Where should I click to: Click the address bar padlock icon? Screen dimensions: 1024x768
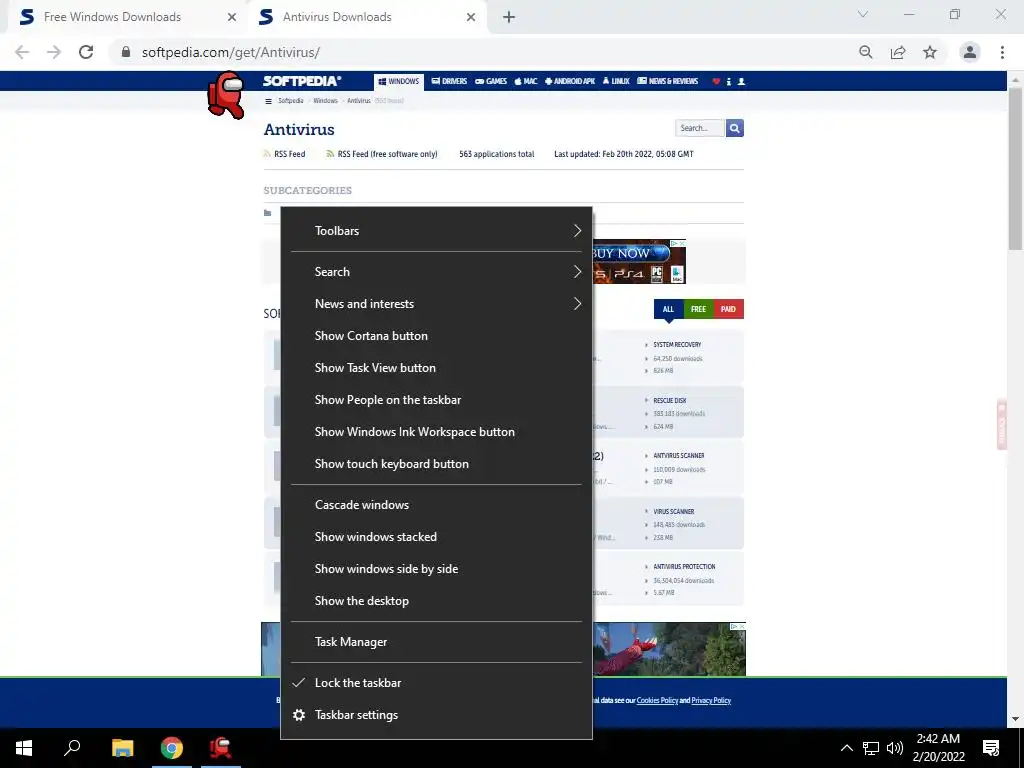[126, 52]
